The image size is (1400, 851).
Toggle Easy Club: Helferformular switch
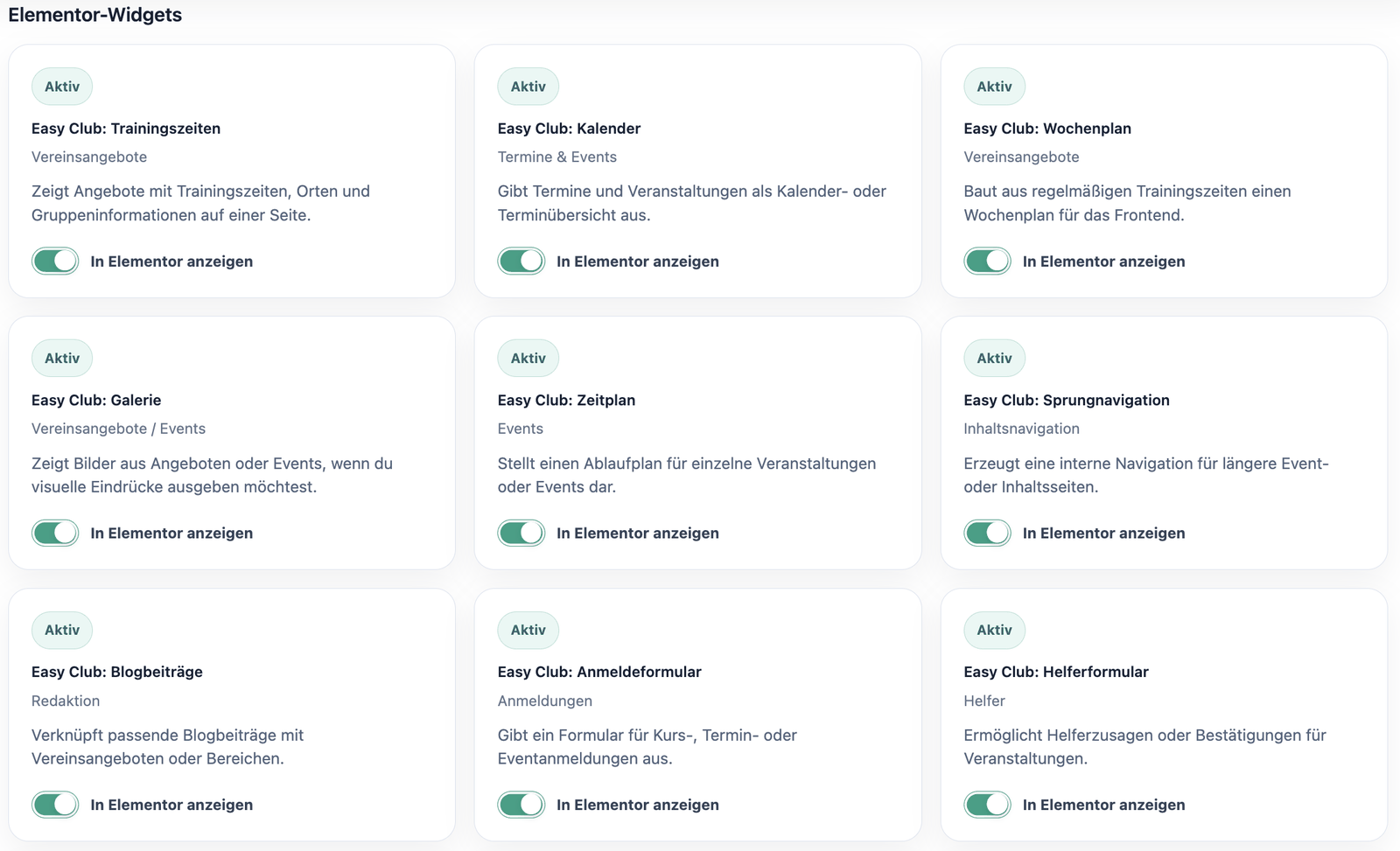point(988,805)
